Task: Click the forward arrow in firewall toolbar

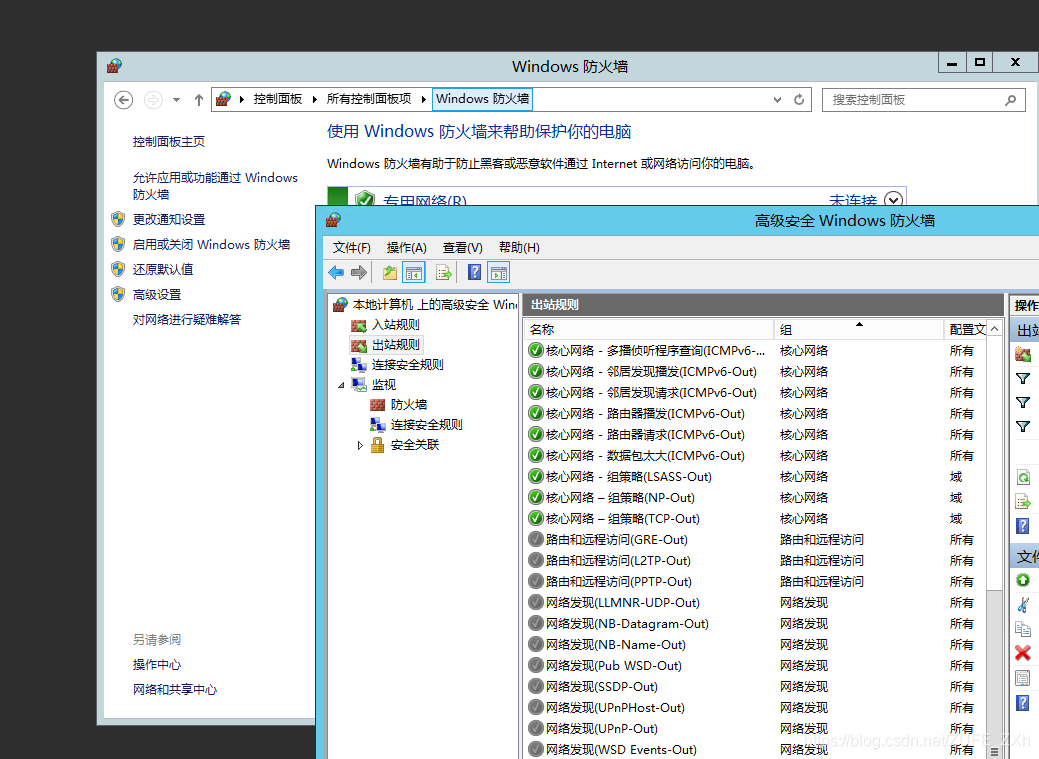Action: point(359,272)
